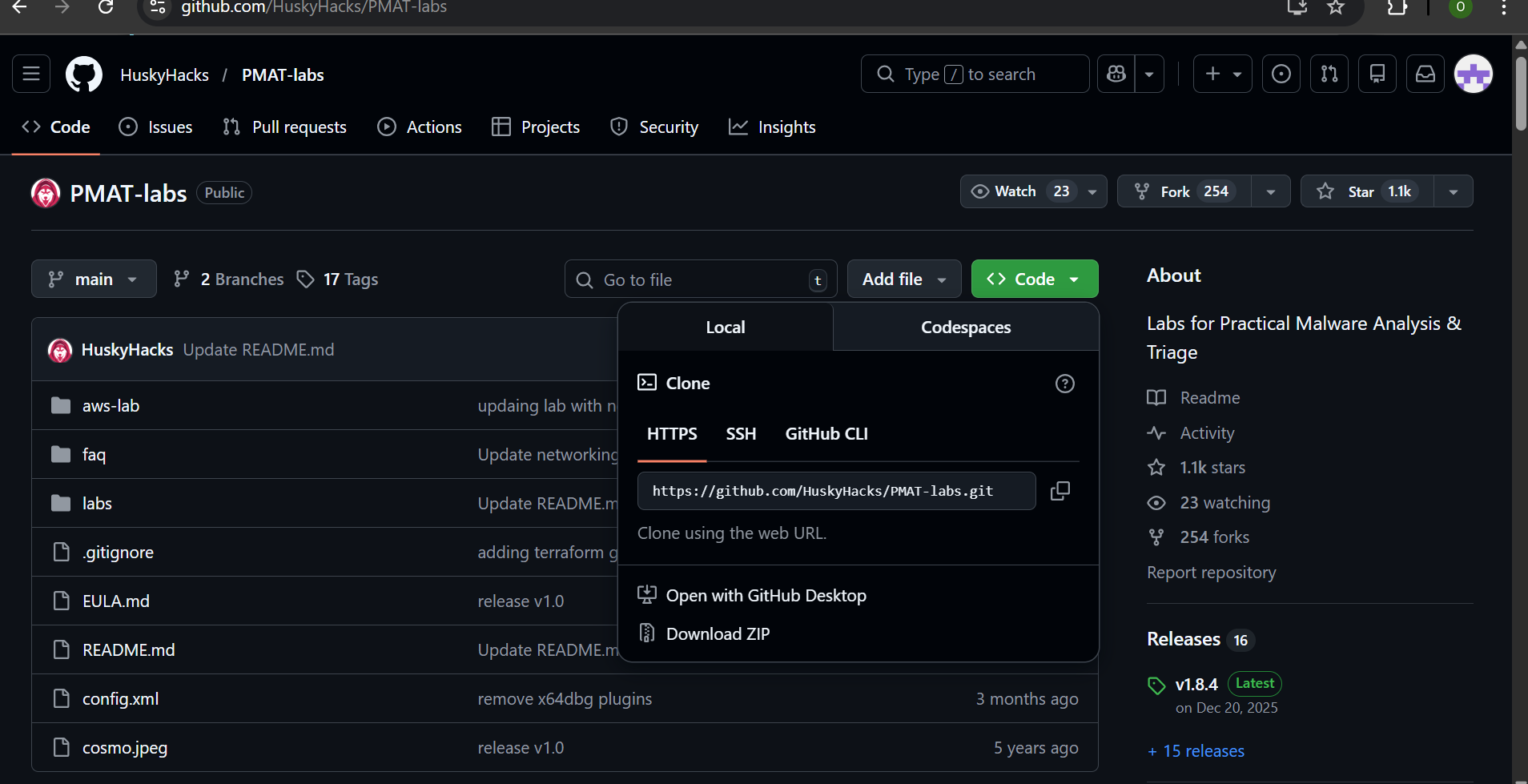Open the HuskyHacks owner link in breadcrumb

coord(164,75)
